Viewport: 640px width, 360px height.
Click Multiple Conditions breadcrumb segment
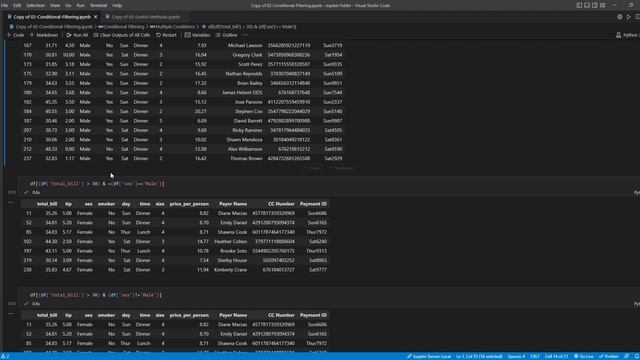(172, 27)
